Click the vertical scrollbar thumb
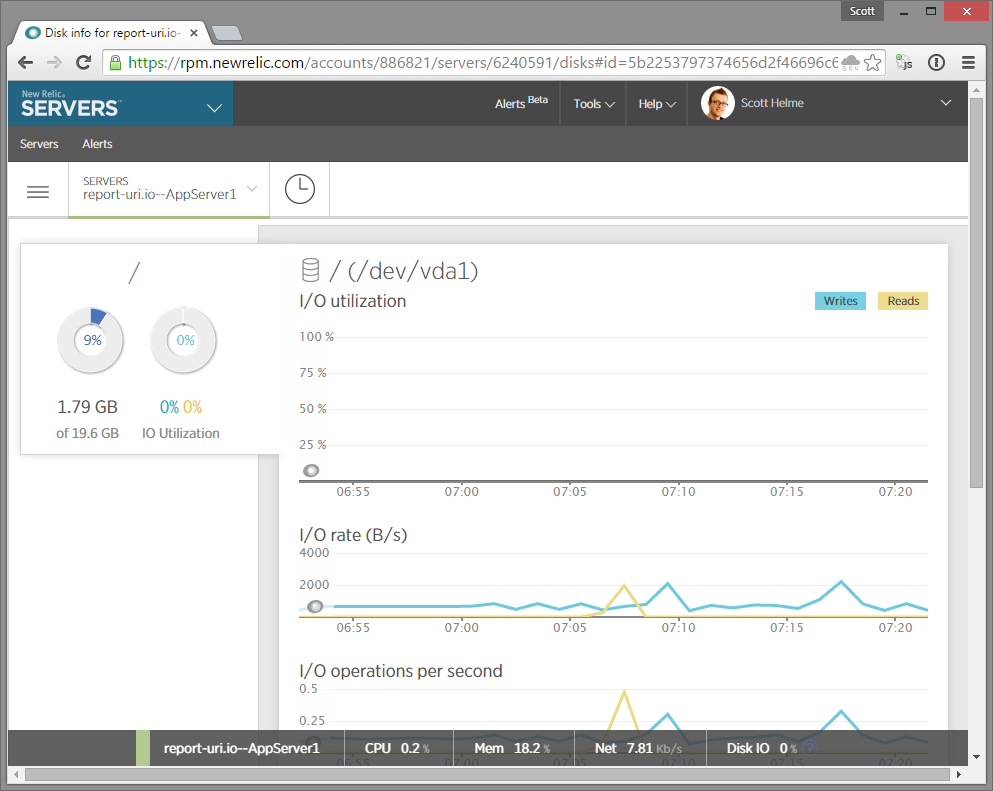Image resolution: width=993 pixels, height=791 pixels. pos(976,292)
